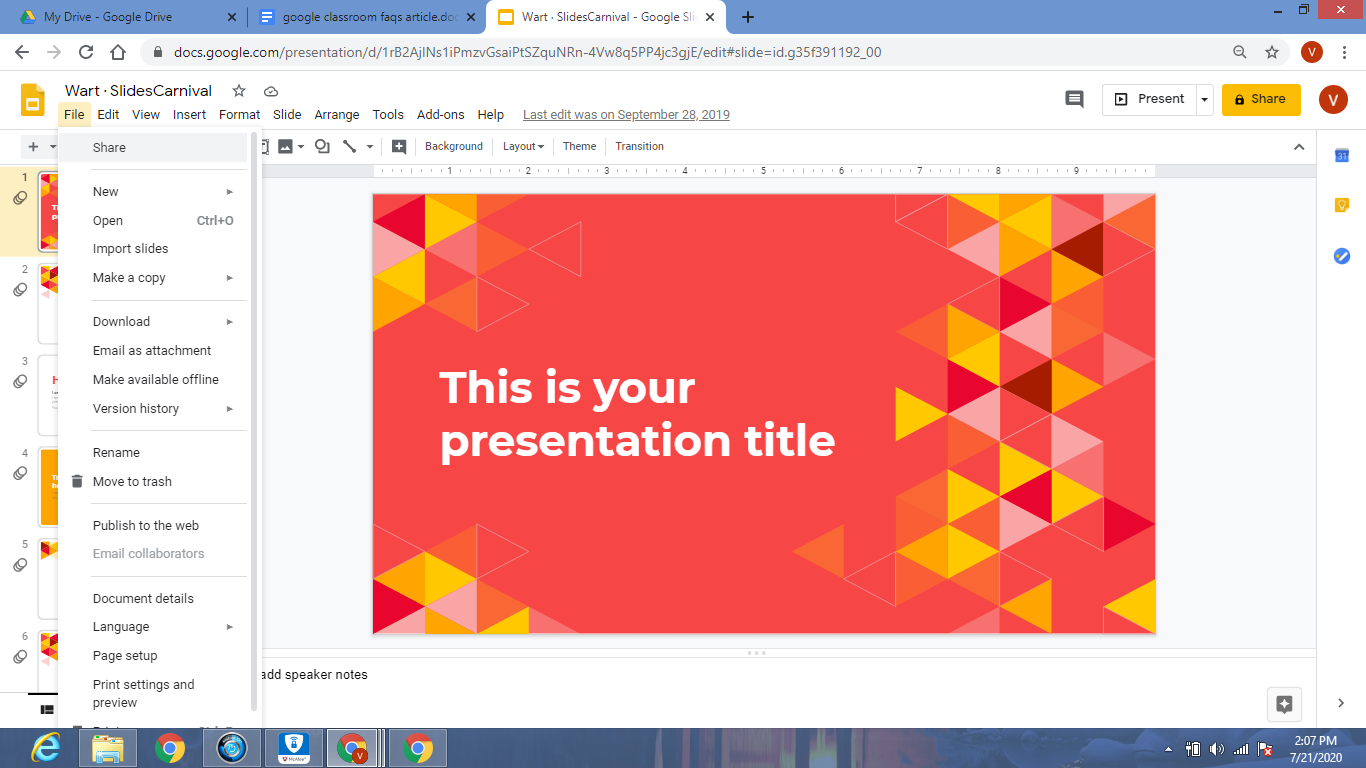1366x768 pixels.
Task: Choose Publish to the web
Action: point(152,526)
